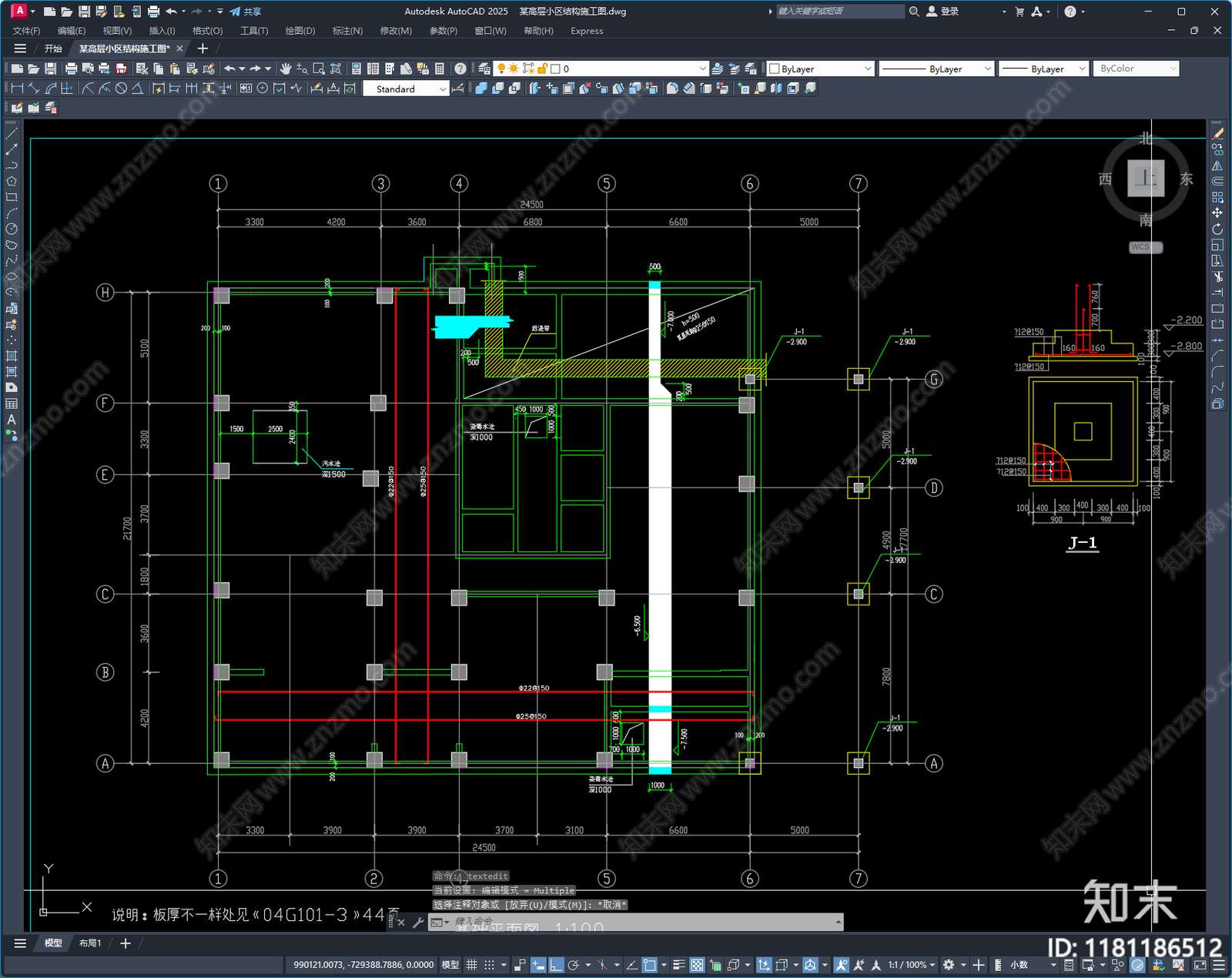
Task: Switch to the 布局1 layout tab
Action: 90,943
